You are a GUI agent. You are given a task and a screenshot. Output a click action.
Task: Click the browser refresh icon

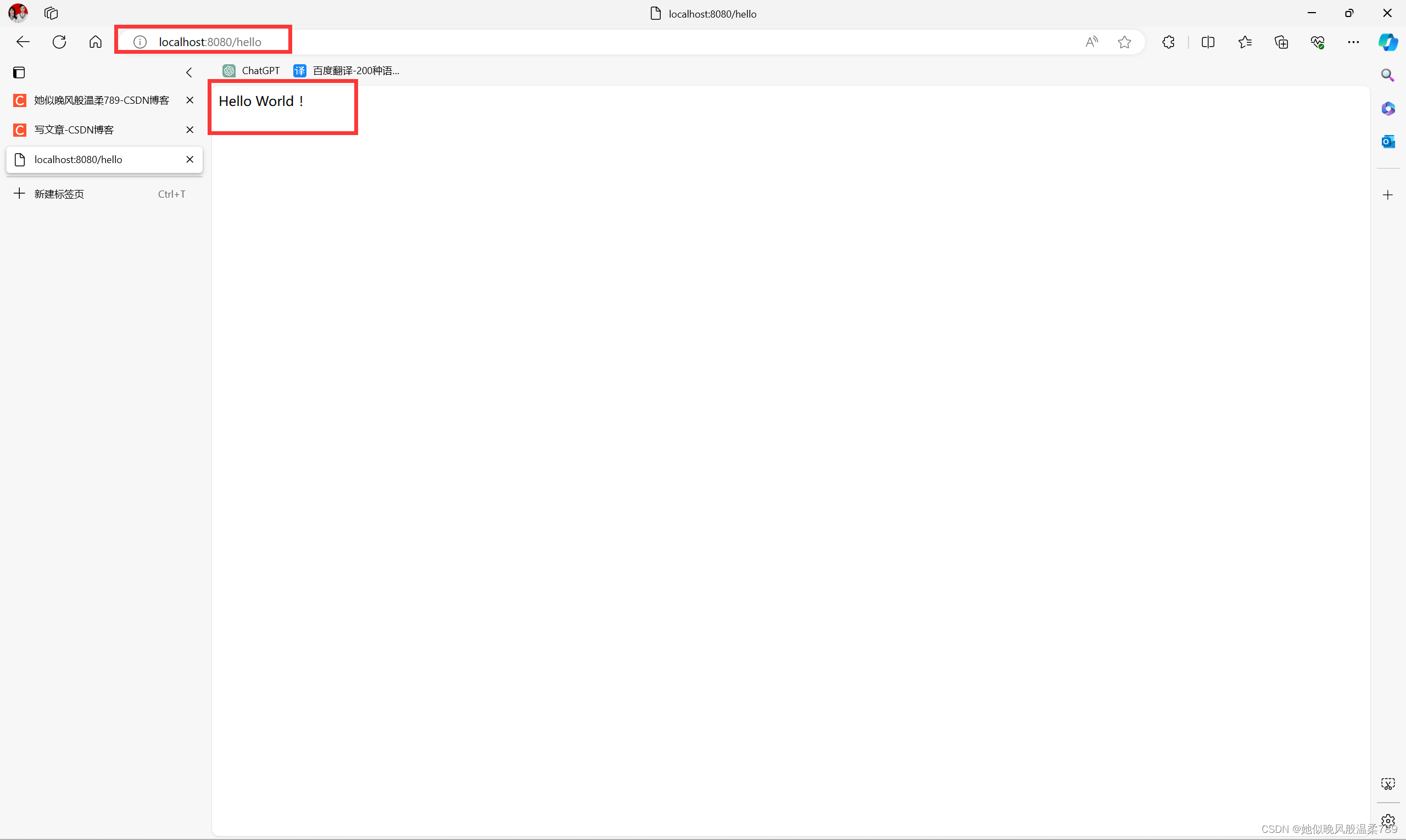59,42
